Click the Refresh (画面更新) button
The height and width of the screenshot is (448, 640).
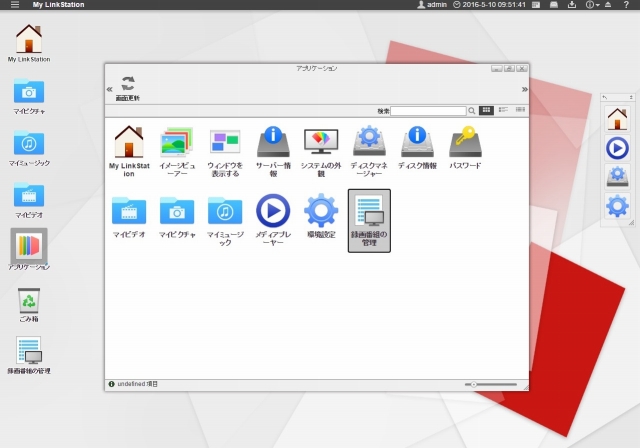(x=128, y=88)
